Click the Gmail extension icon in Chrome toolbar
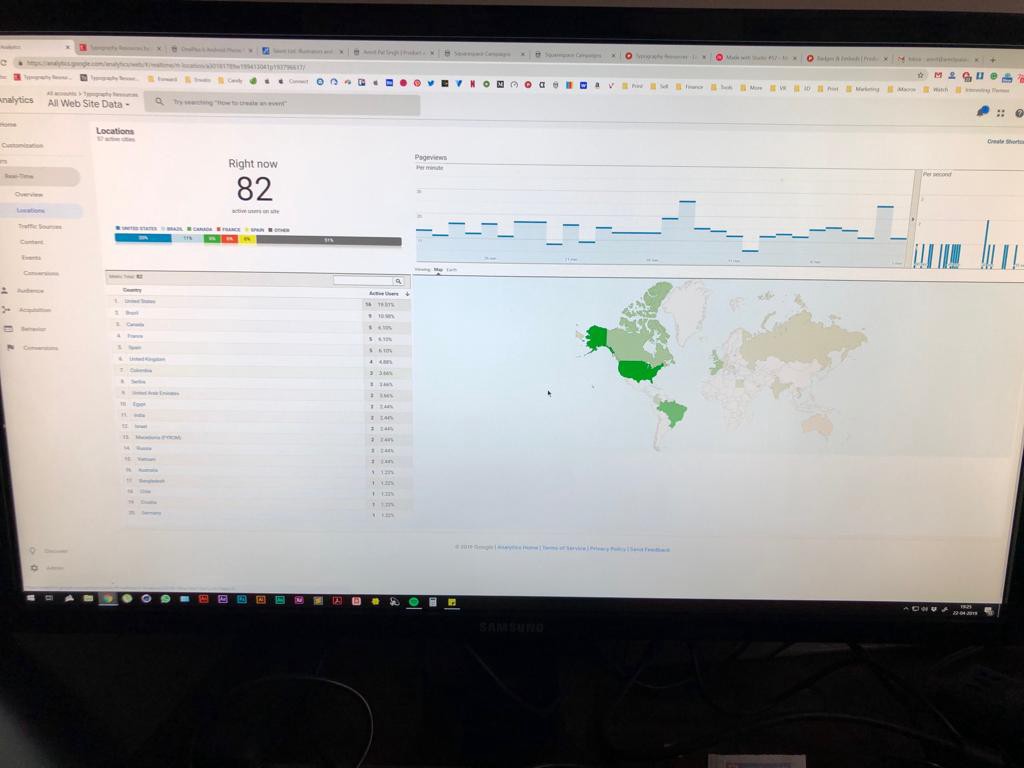Viewport: 1024px width, 768px height. pos(938,75)
